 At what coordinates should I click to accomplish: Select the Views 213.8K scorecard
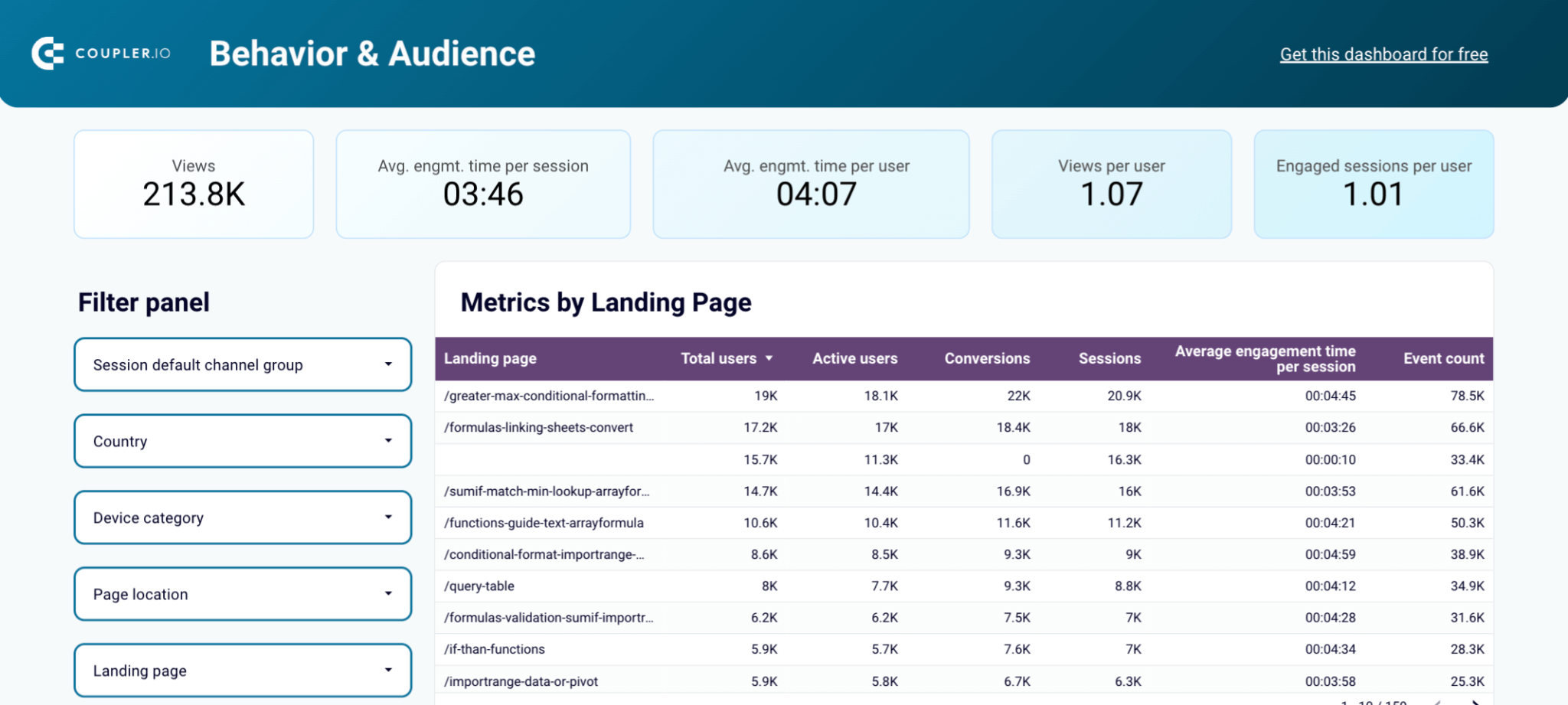(x=194, y=184)
